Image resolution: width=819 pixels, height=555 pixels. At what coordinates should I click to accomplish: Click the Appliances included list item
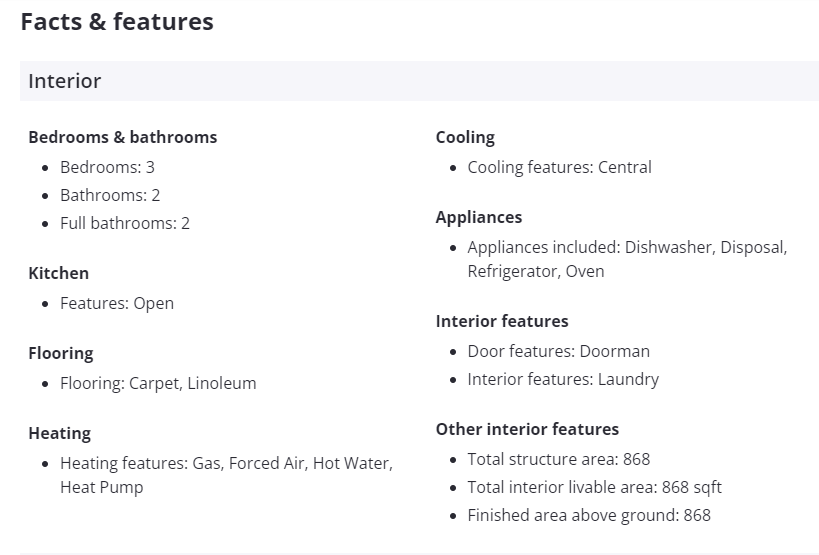click(627, 259)
